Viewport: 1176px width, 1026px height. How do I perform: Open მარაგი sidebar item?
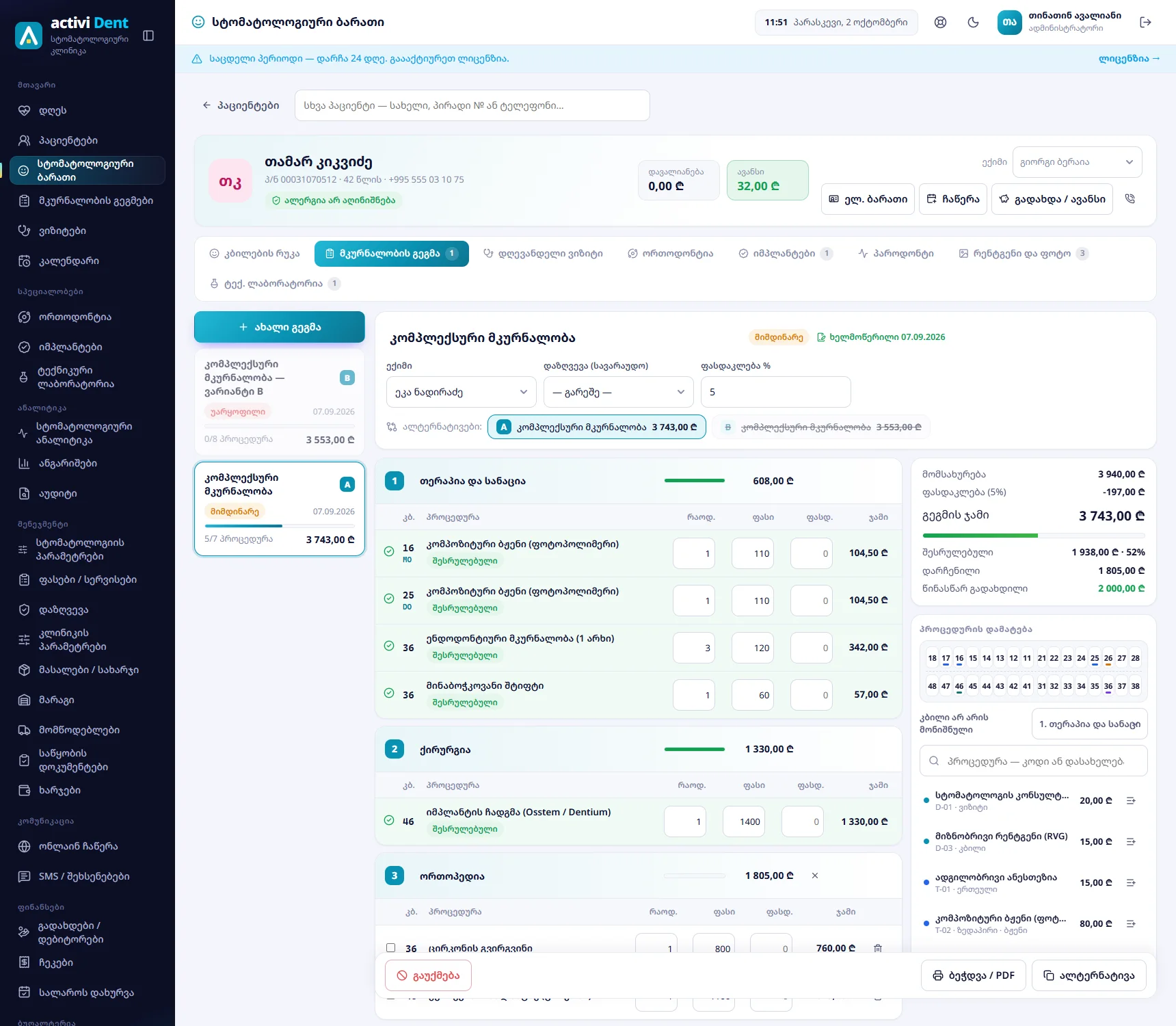tap(88, 700)
